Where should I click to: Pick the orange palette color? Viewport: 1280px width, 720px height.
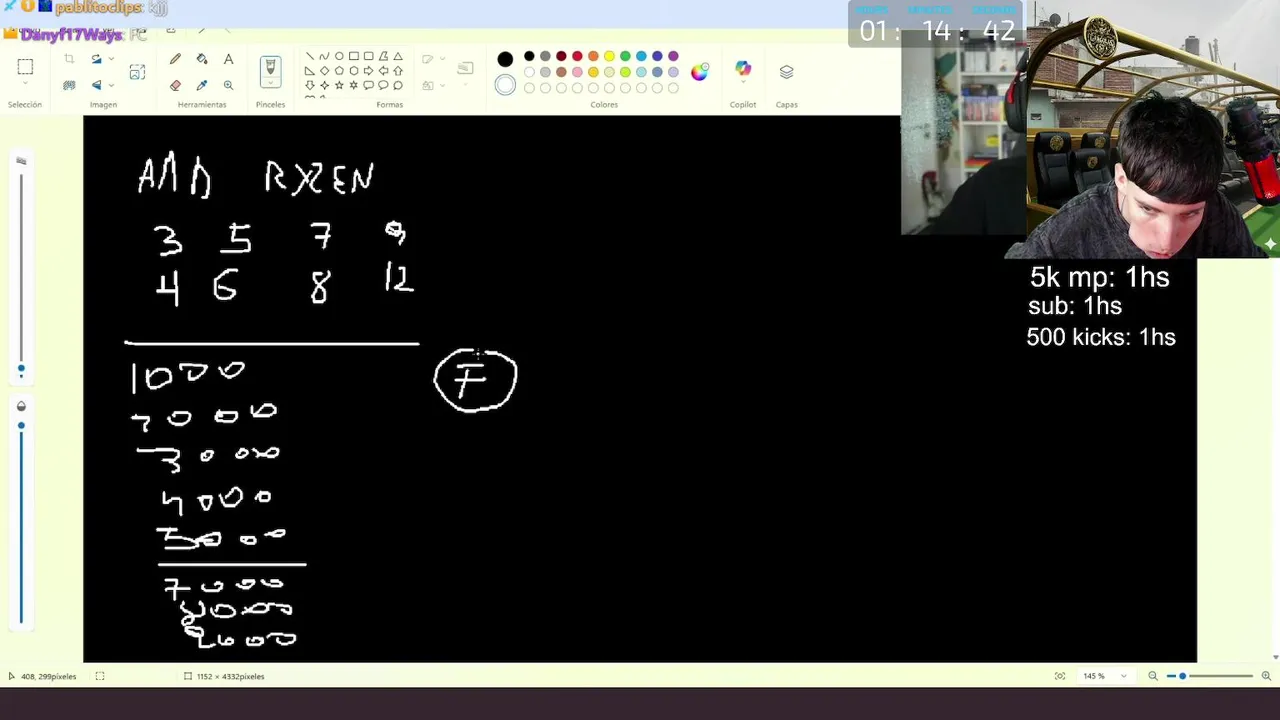coord(593,56)
